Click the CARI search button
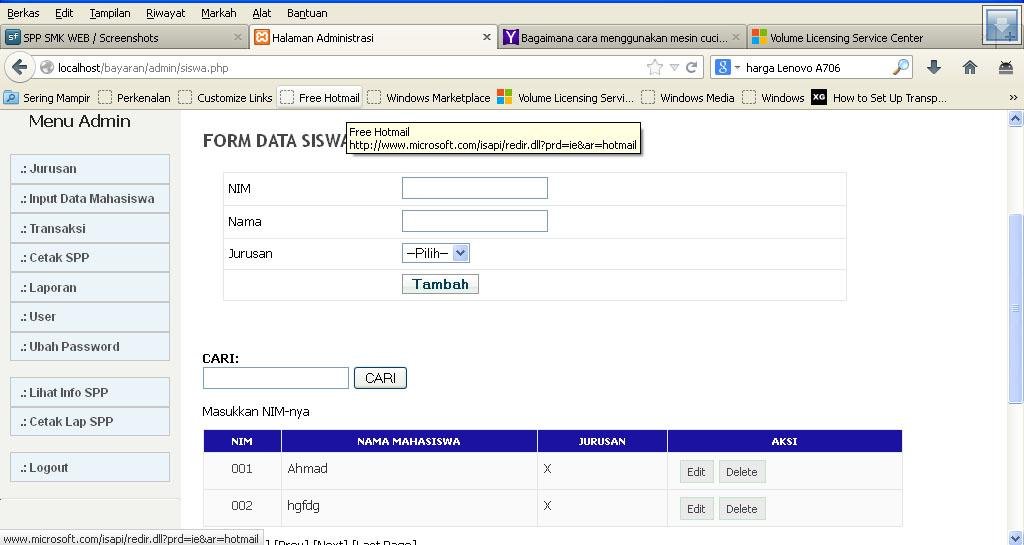The width and height of the screenshot is (1024, 545). tap(380, 378)
